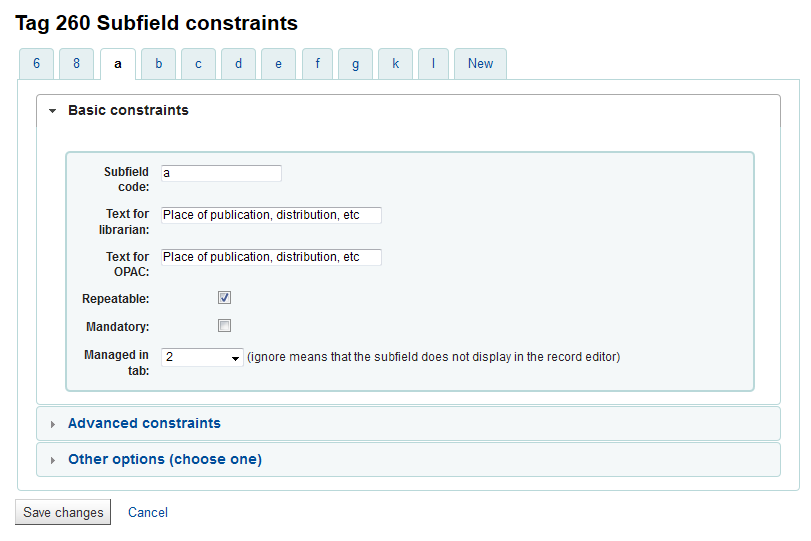Go to subfield tab f
Screen dimensions: 811x541
[x=317, y=64]
